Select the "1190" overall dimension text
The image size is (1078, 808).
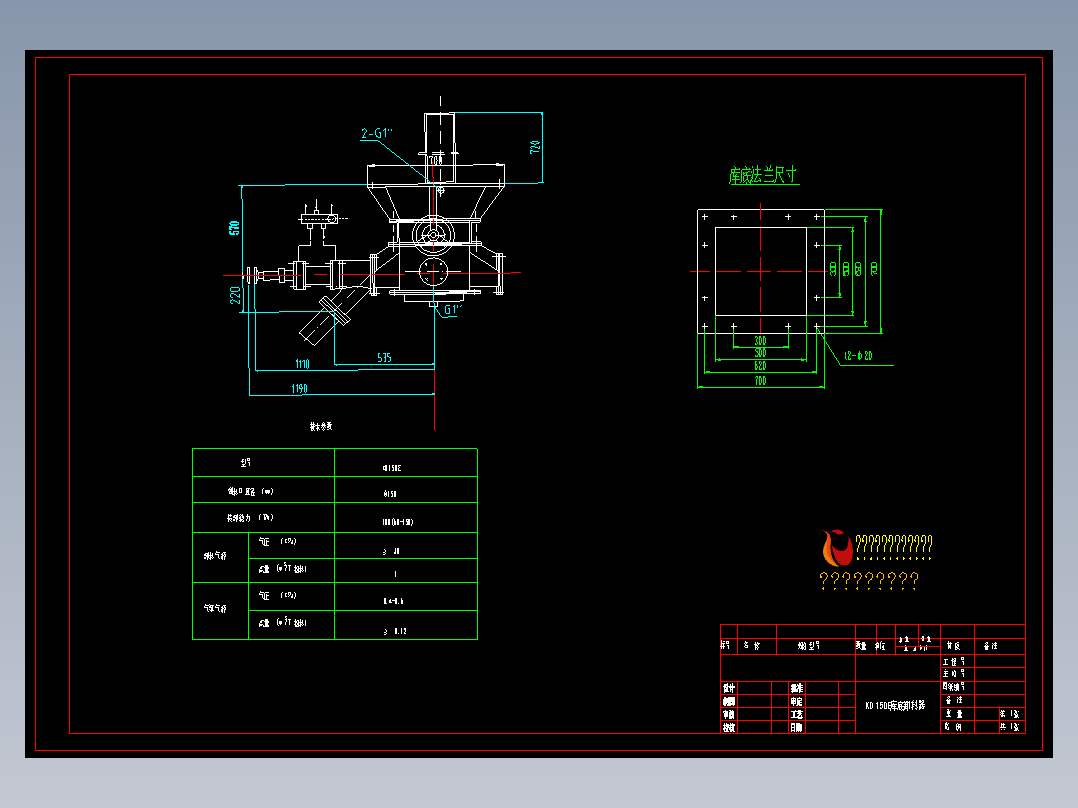[300, 389]
